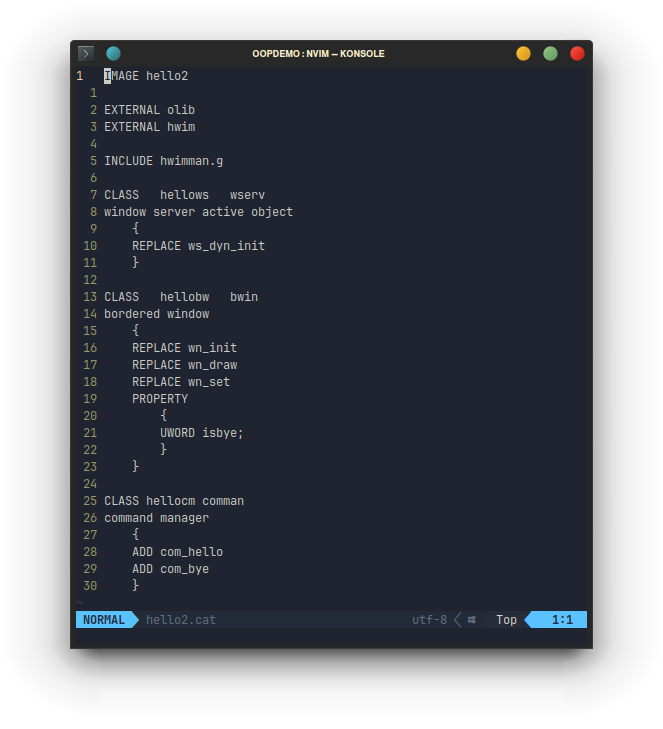Click the EXTERNAL hwim line
663x729 pixels.
[149, 127]
